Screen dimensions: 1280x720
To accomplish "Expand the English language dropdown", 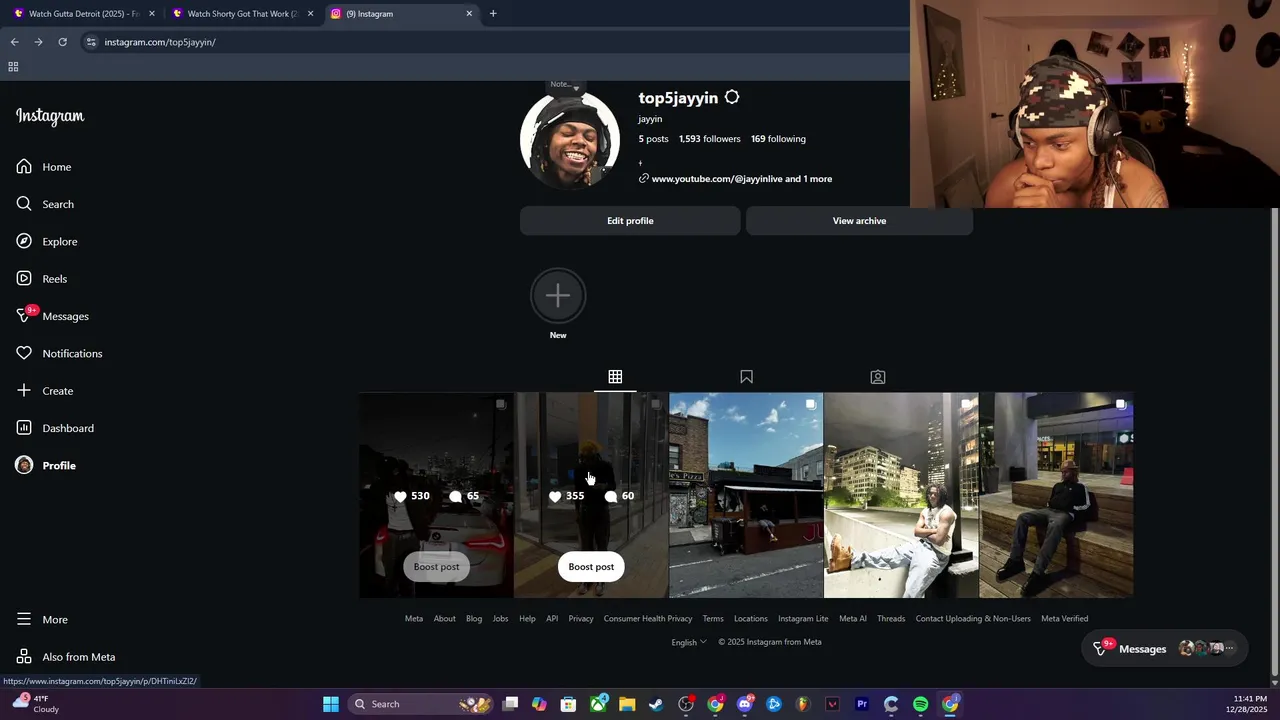I will click(x=689, y=642).
